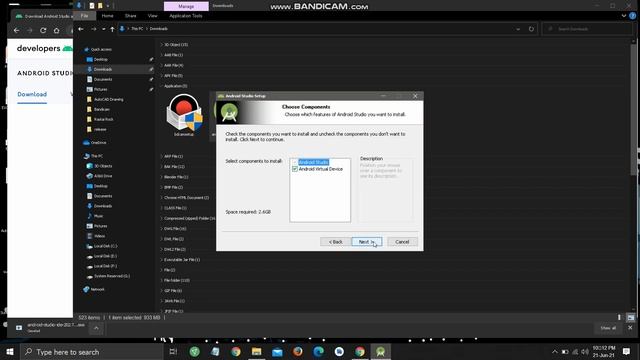The height and width of the screenshot is (360, 640).
Task: Show hidden system tray icons
Action: [x=555, y=352]
